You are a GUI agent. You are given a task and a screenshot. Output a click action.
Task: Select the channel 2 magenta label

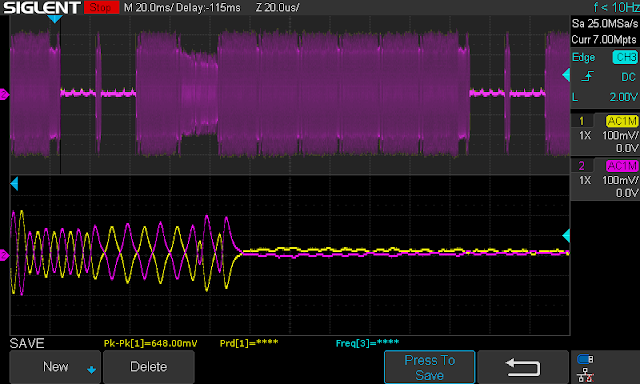coord(581,166)
